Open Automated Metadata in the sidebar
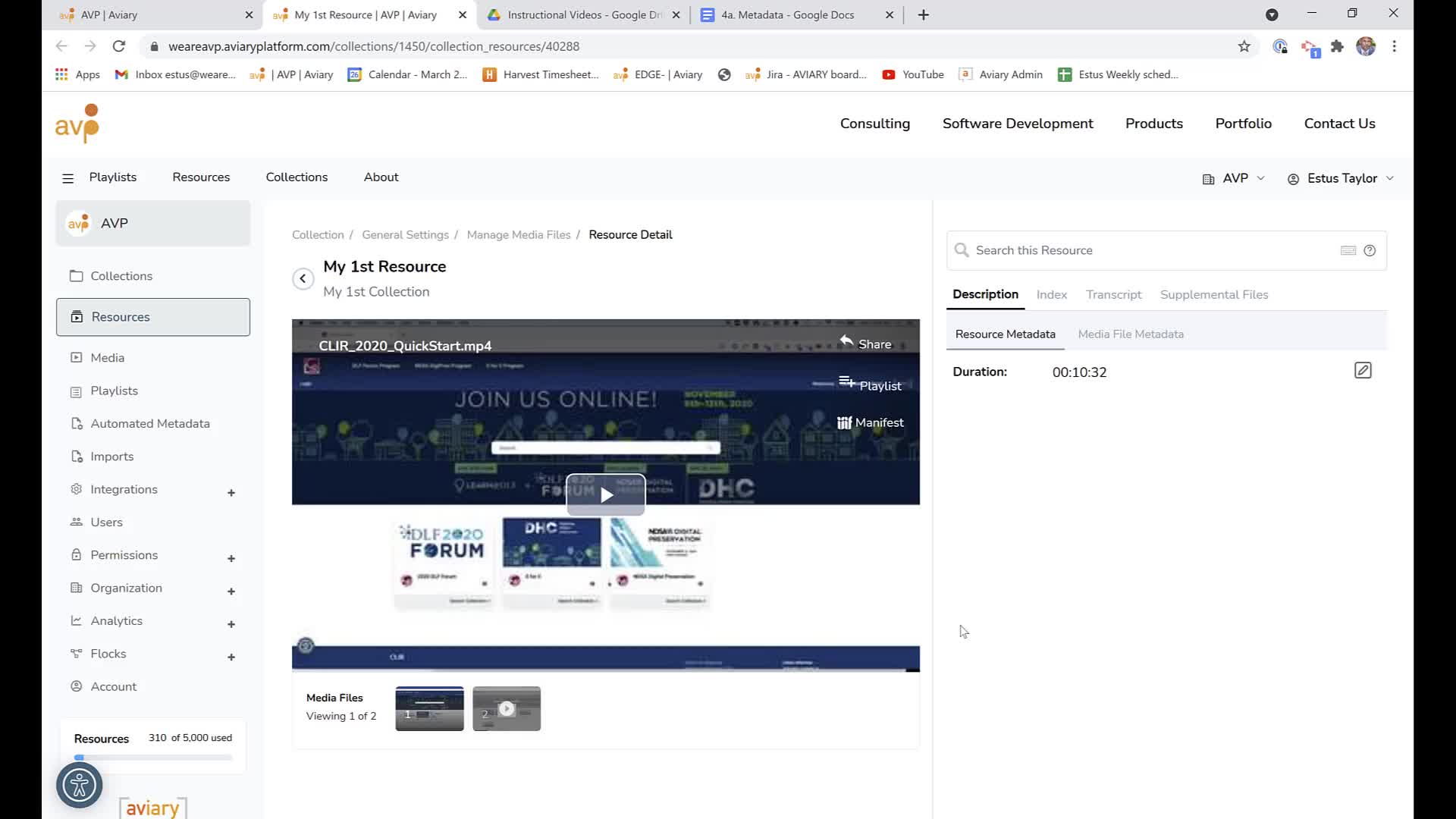1456x819 pixels. click(x=150, y=424)
